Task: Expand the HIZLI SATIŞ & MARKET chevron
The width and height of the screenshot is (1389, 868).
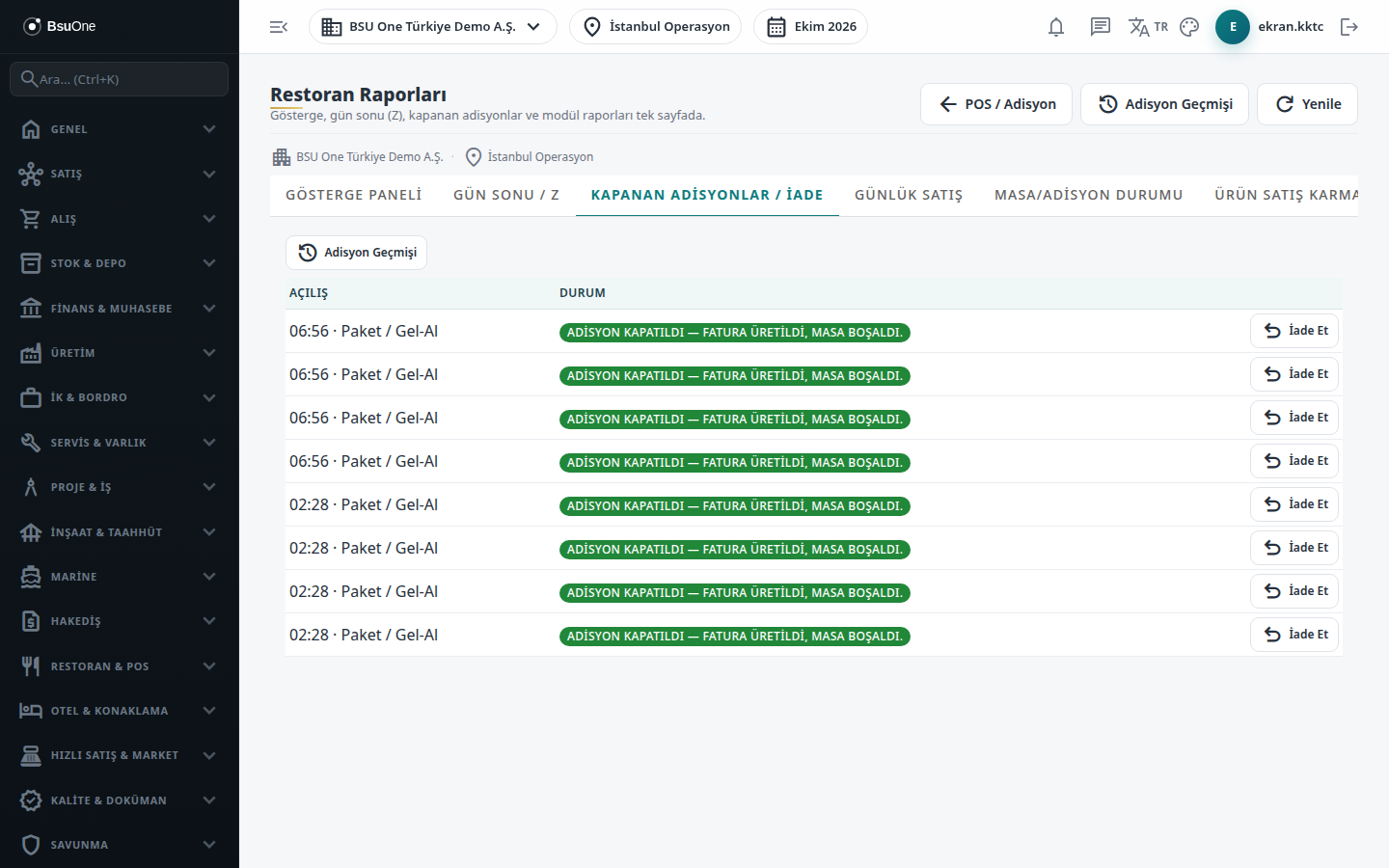Action: pos(209,755)
